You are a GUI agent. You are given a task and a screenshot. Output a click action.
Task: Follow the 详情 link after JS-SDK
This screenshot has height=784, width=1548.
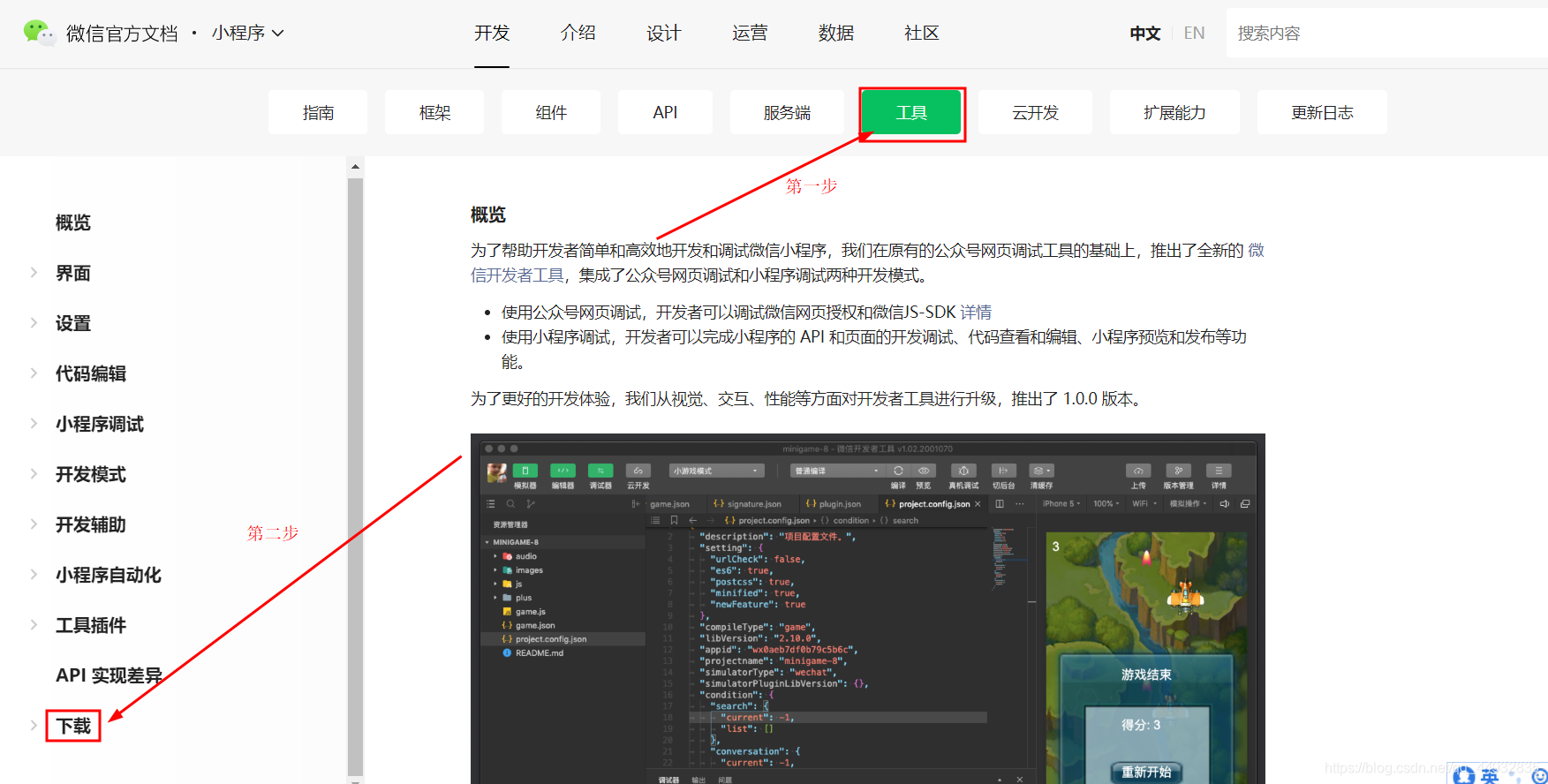tap(976, 312)
